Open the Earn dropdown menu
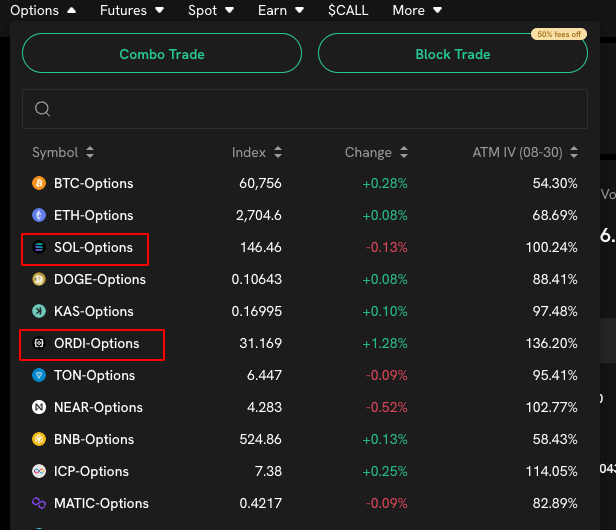 (280, 11)
